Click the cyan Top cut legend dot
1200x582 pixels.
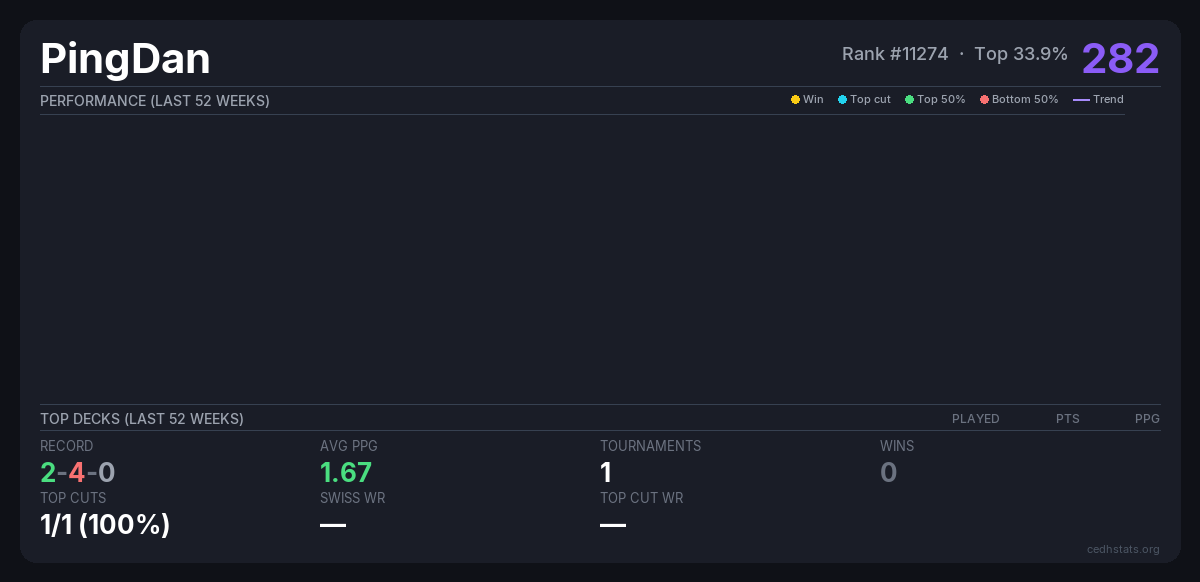point(842,100)
